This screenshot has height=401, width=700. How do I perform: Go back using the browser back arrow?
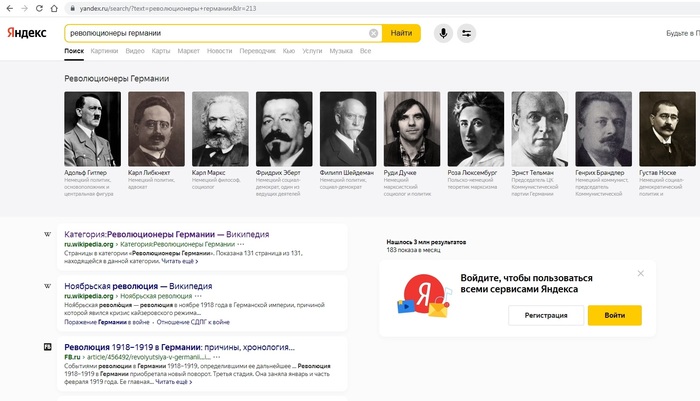coord(9,8)
